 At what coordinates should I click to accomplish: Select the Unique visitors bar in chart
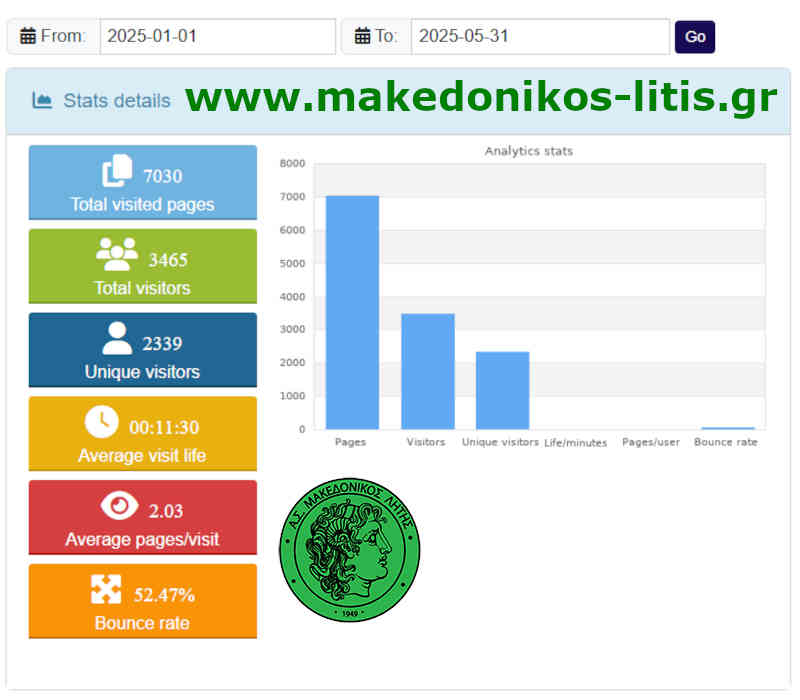502,390
